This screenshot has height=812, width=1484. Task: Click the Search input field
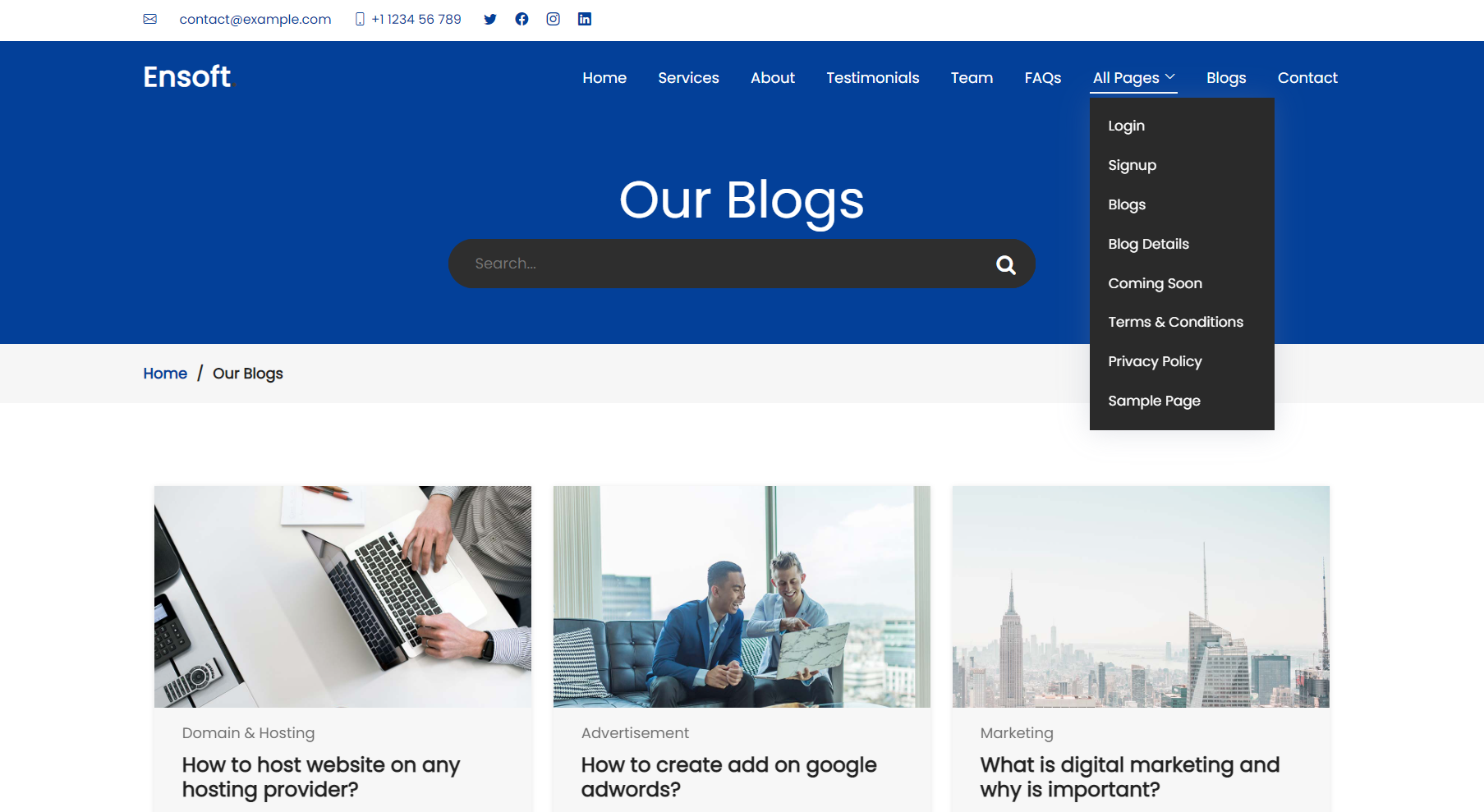coord(723,264)
